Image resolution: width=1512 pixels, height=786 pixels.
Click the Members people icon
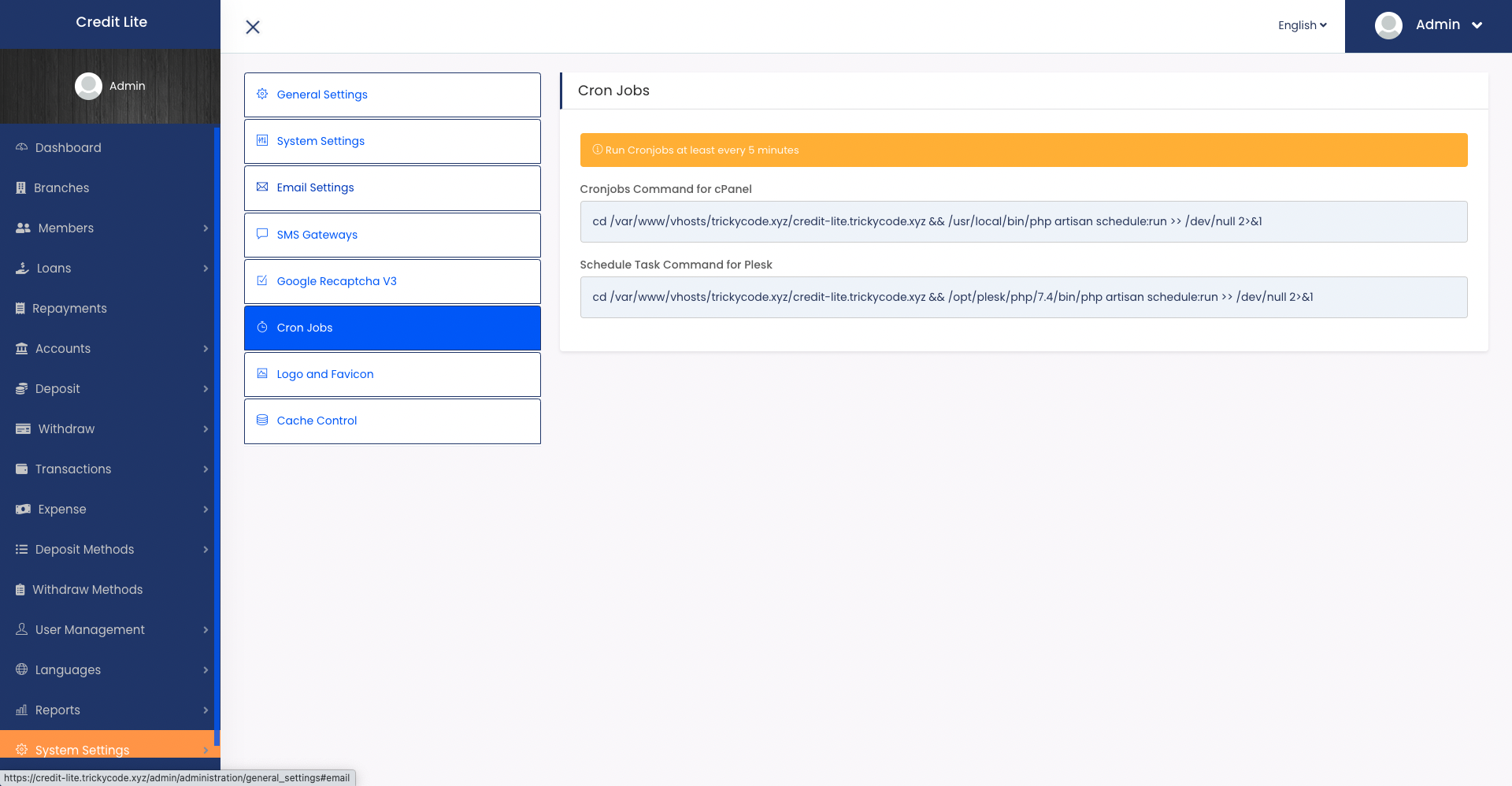[x=23, y=228]
